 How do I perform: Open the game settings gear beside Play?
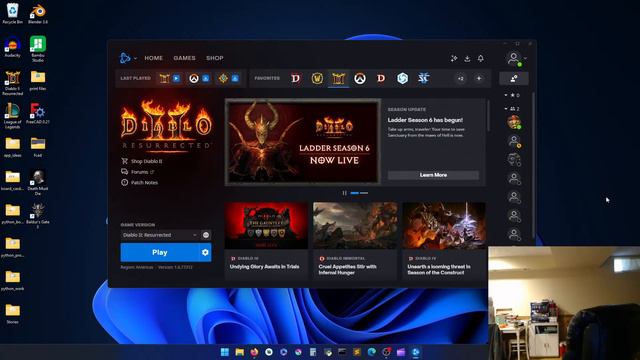click(x=205, y=253)
